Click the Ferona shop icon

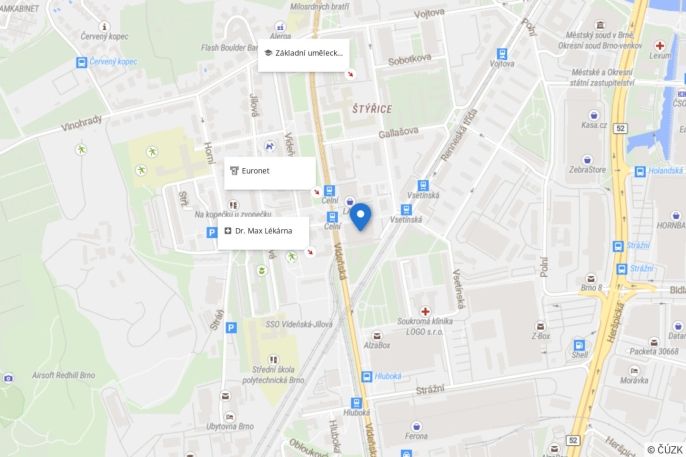[416, 426]
